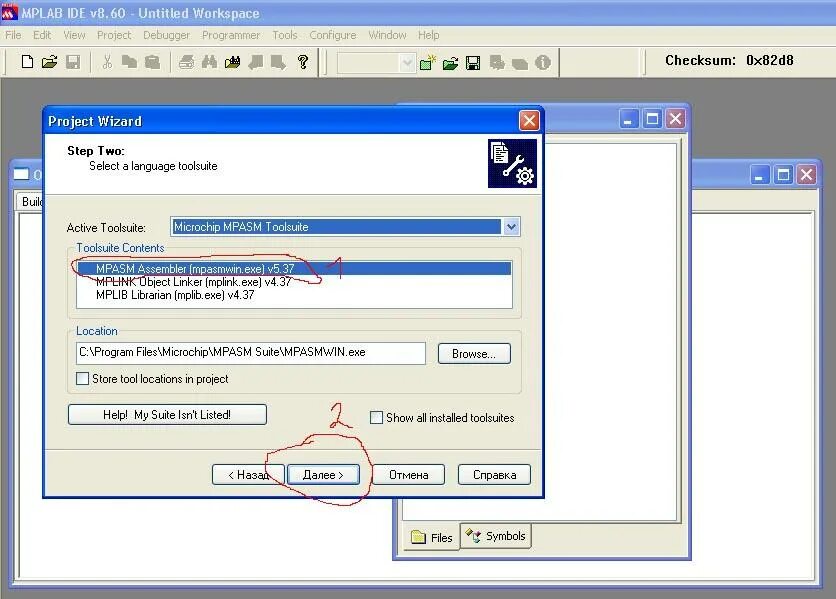Click the Location path input field
The image size is (836, 599).
(x=251, y=353)
